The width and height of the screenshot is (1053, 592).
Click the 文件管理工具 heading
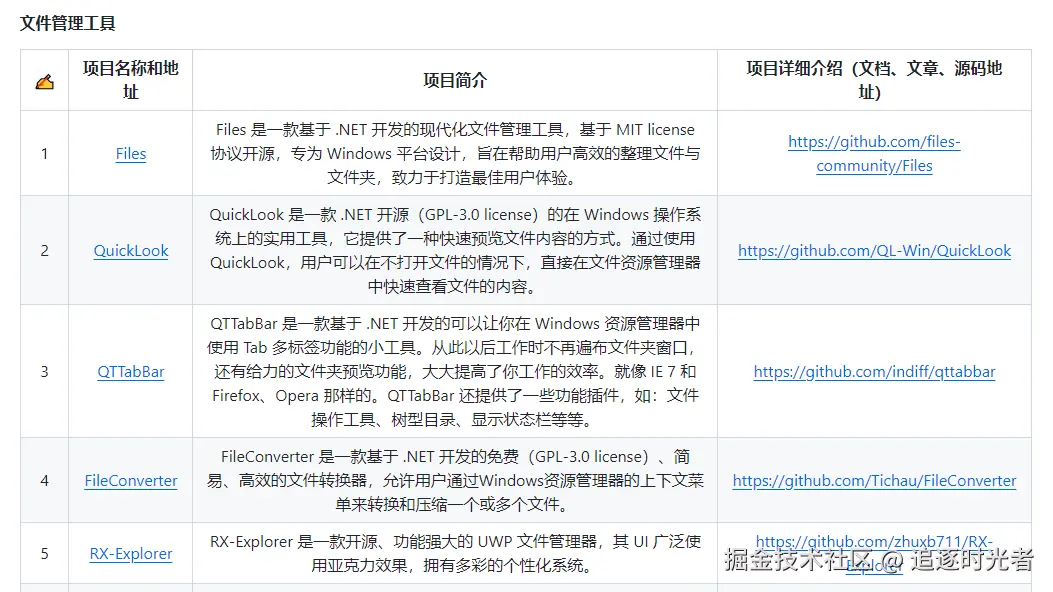pyautogui.click(x=67, y=23)
